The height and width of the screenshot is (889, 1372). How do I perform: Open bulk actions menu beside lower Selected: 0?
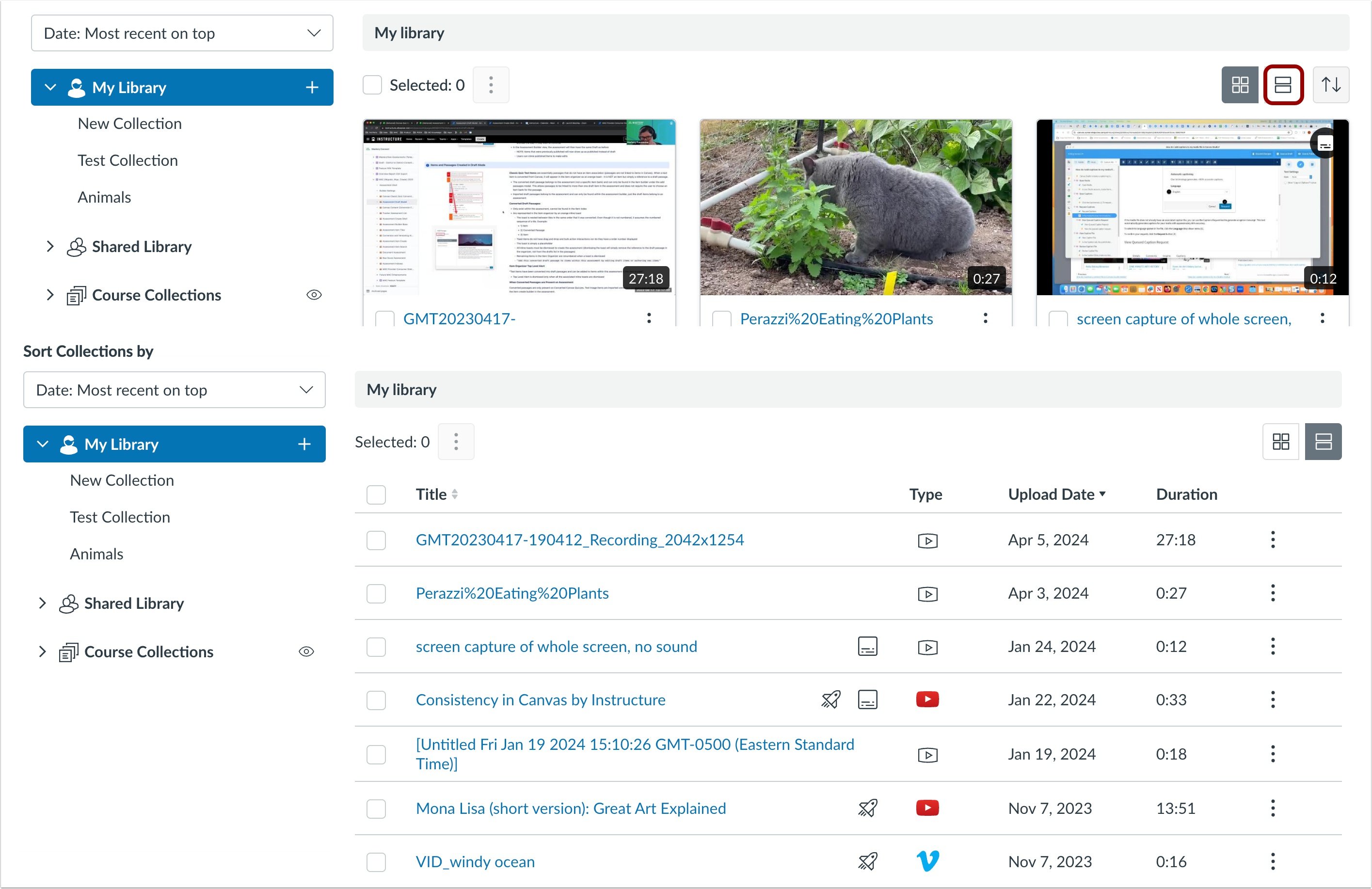click(x=456, y=442)
